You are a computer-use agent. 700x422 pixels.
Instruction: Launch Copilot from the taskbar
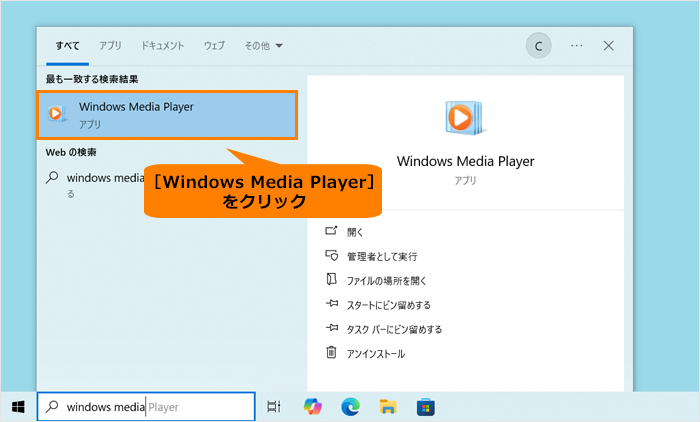point(312,407)
